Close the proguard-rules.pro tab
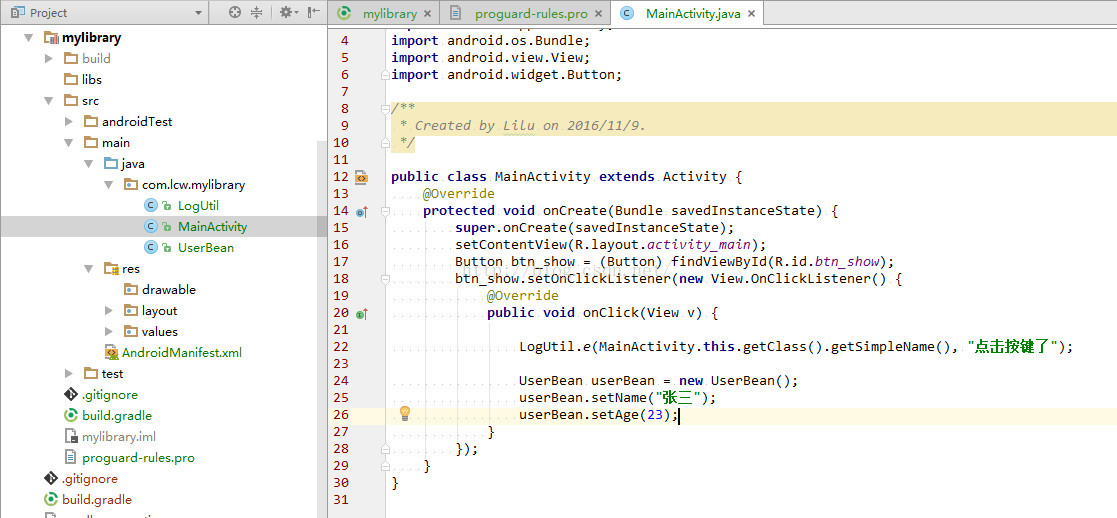Image resolution: width=1117 pixels, height=518 pixels. click(x=599, y=14)
